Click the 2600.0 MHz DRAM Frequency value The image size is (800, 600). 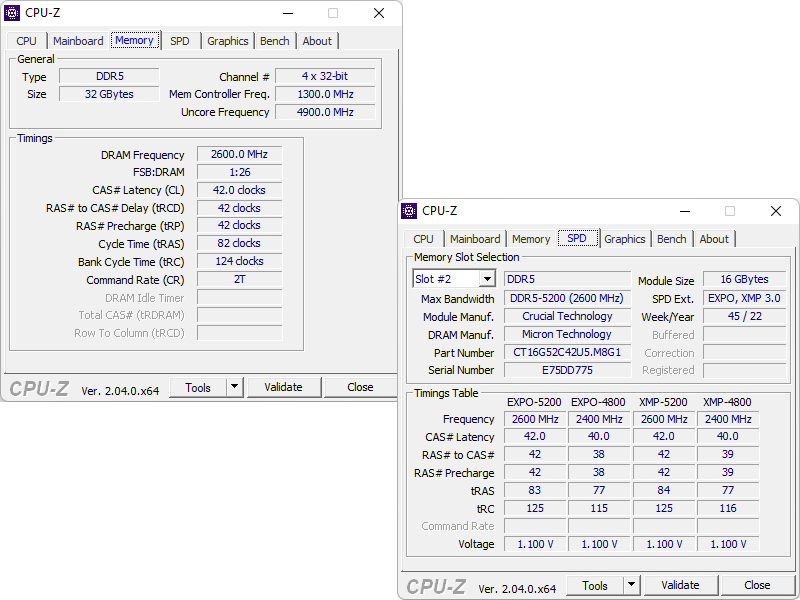point(239,154)
